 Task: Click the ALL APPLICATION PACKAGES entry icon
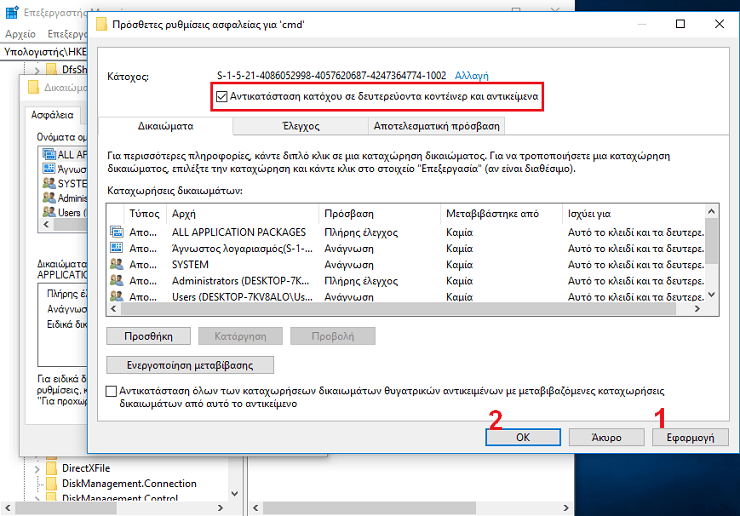[115, 232]
